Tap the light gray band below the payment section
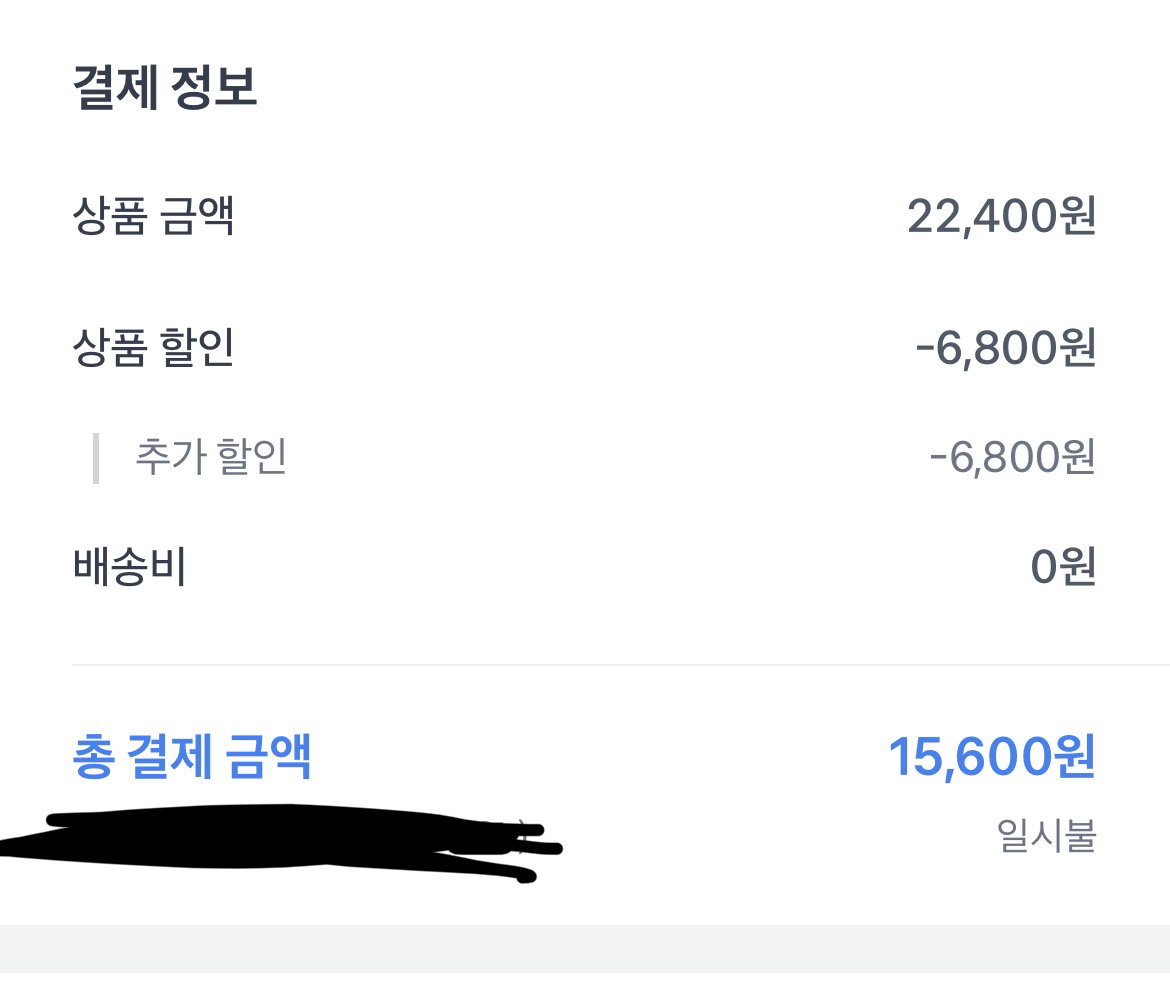The height and width of the screenshot is (1006, 1170). click(x=585, y=949)
